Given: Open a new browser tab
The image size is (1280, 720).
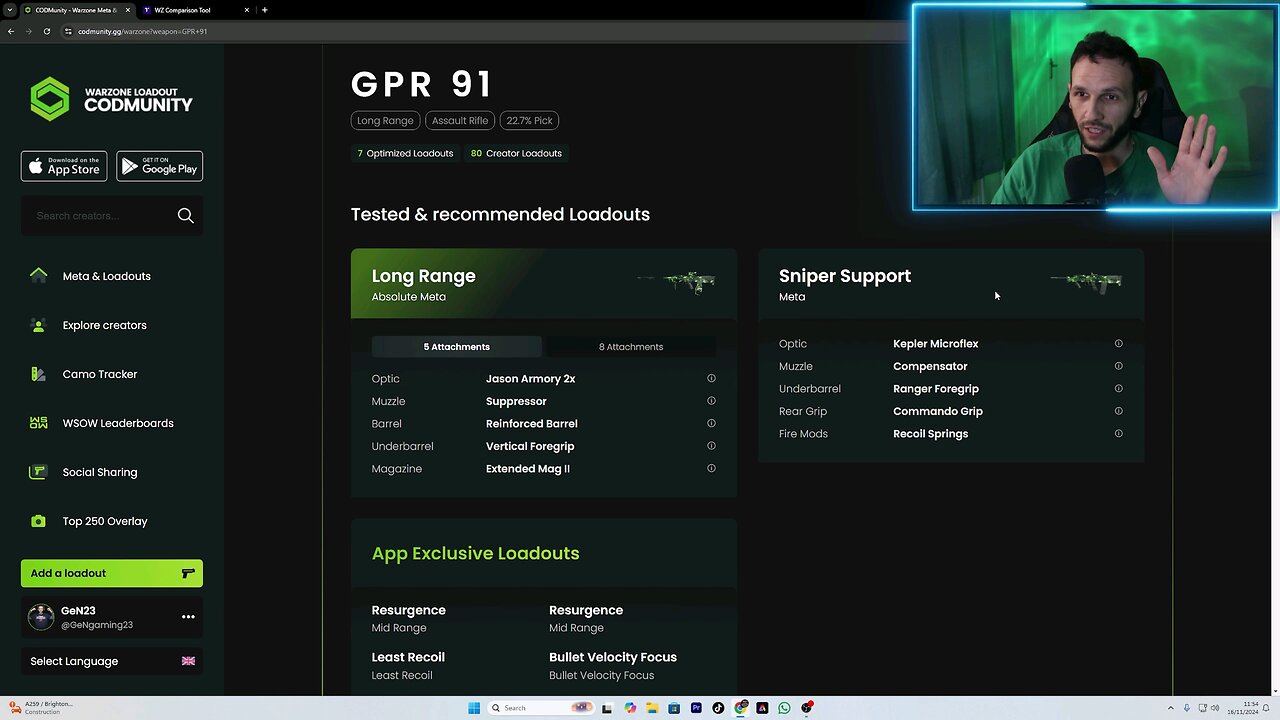Looking at the screenshot, I should click(264, 10).
